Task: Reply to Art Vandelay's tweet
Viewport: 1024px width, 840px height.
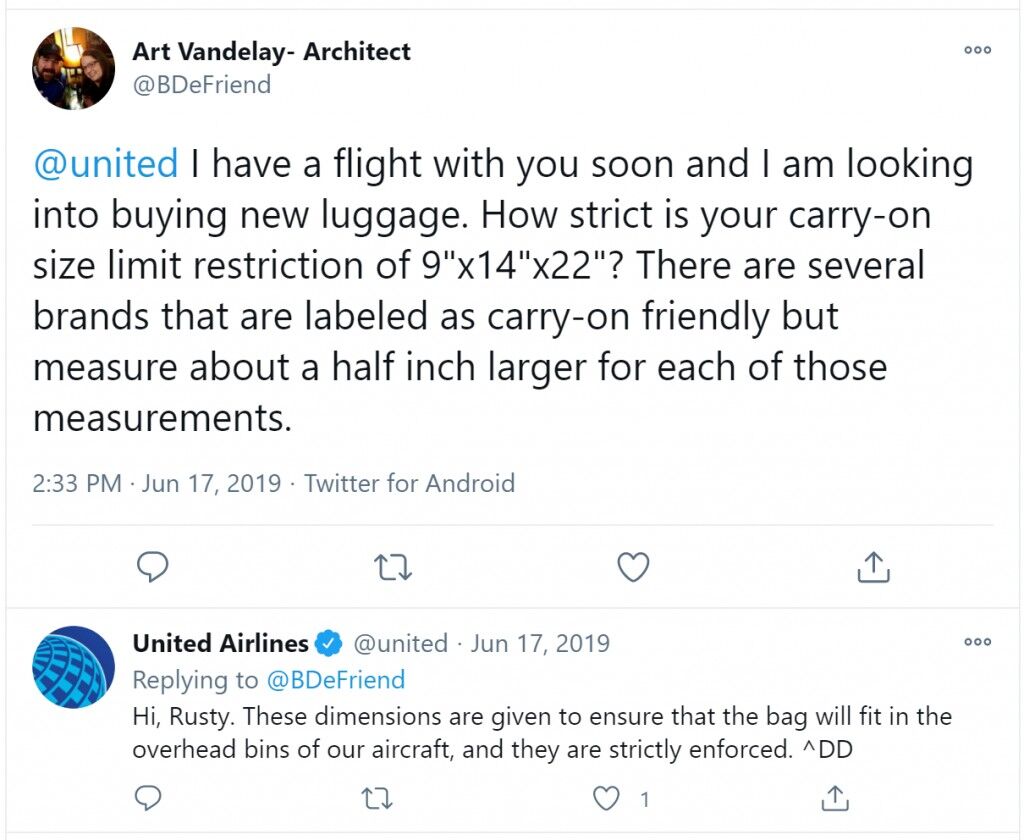Action: pyautogui.click(x=153, y=567)
